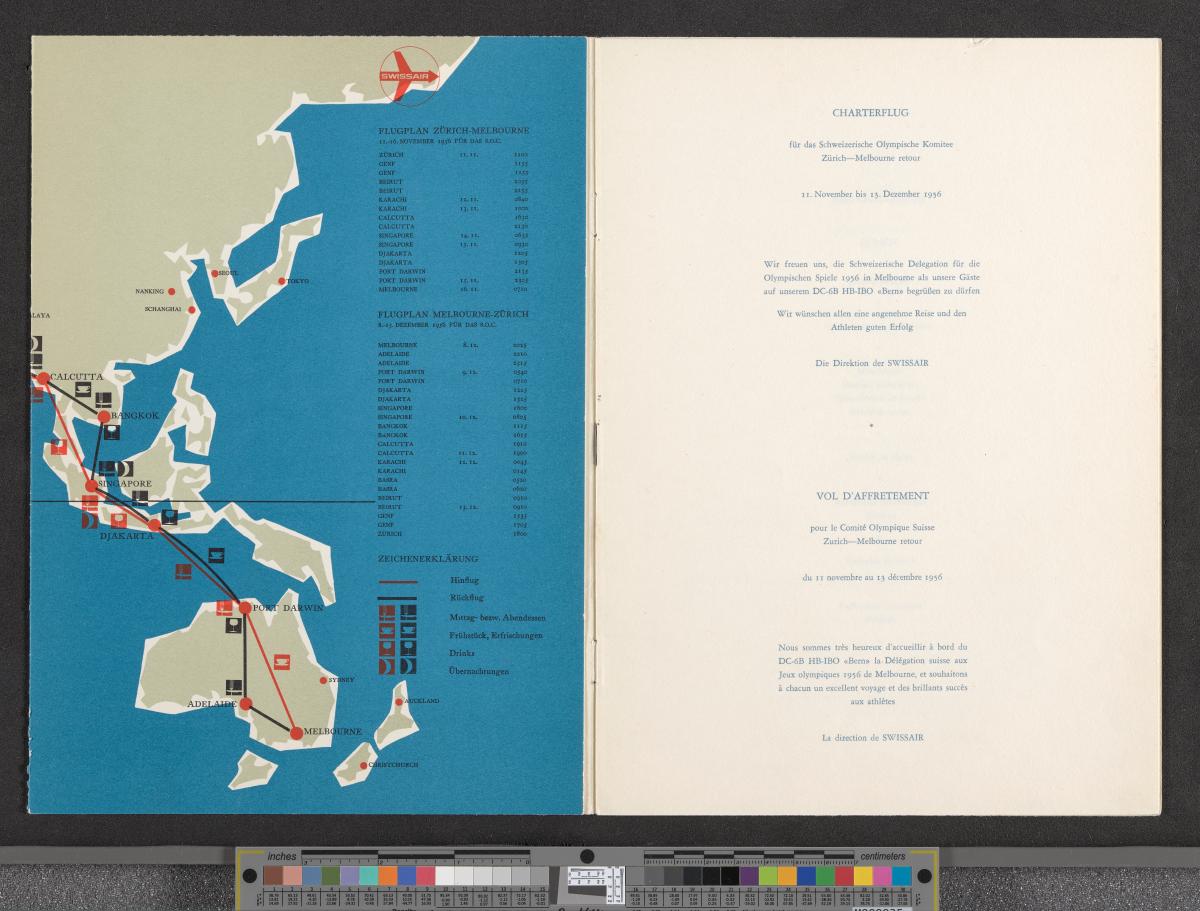
Task: Click the 'BANGKOK' map label
Action: click(136, 414)
